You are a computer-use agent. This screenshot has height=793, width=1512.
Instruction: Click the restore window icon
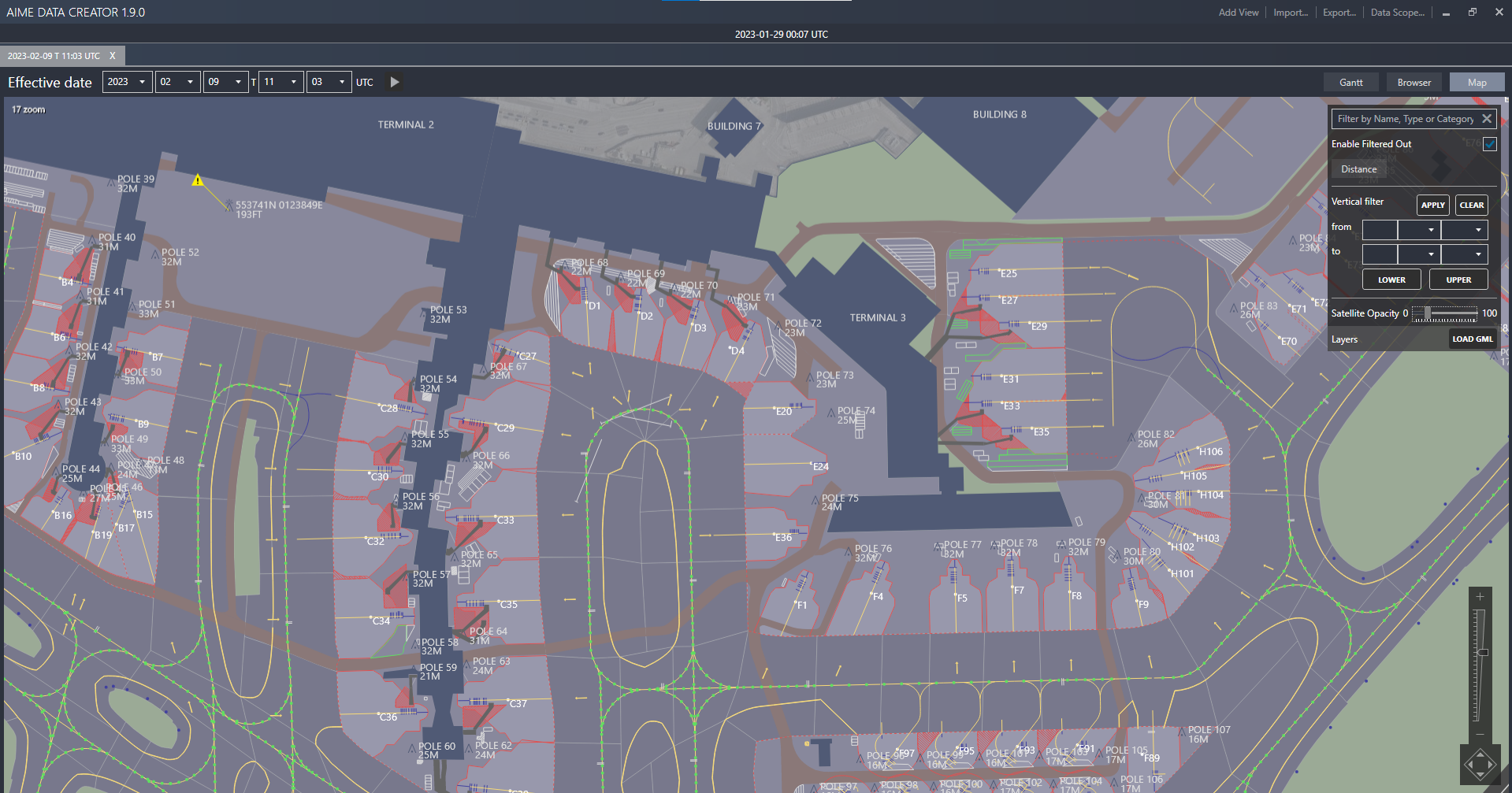(1472, 13)
